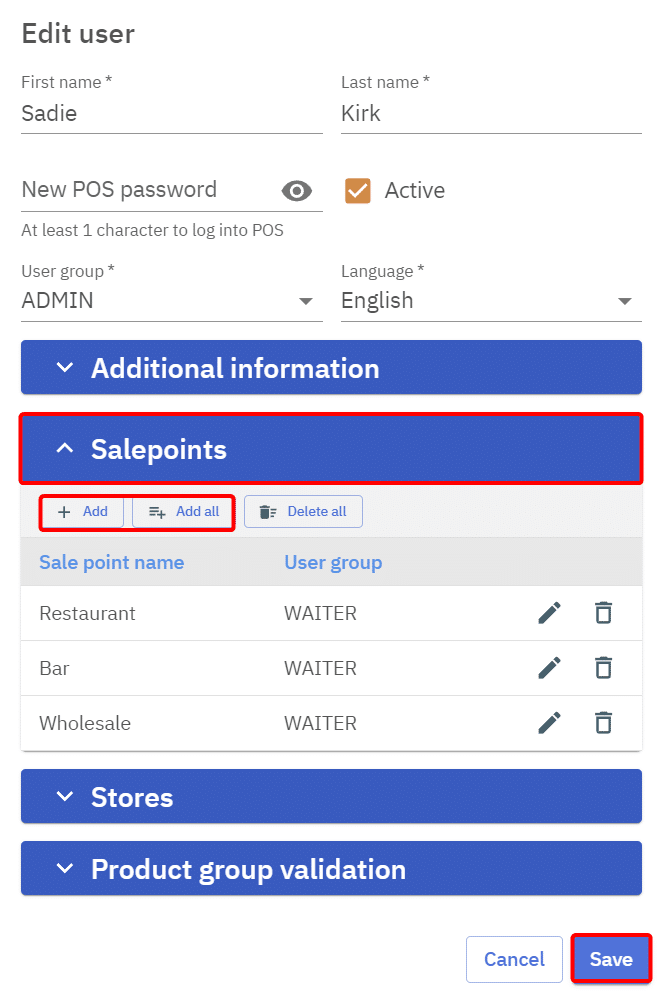Screen dimensions: 663x1000
Task: Delete the Restaurant salepoint row
Action: pyautogui.click(x=603, y=613)
